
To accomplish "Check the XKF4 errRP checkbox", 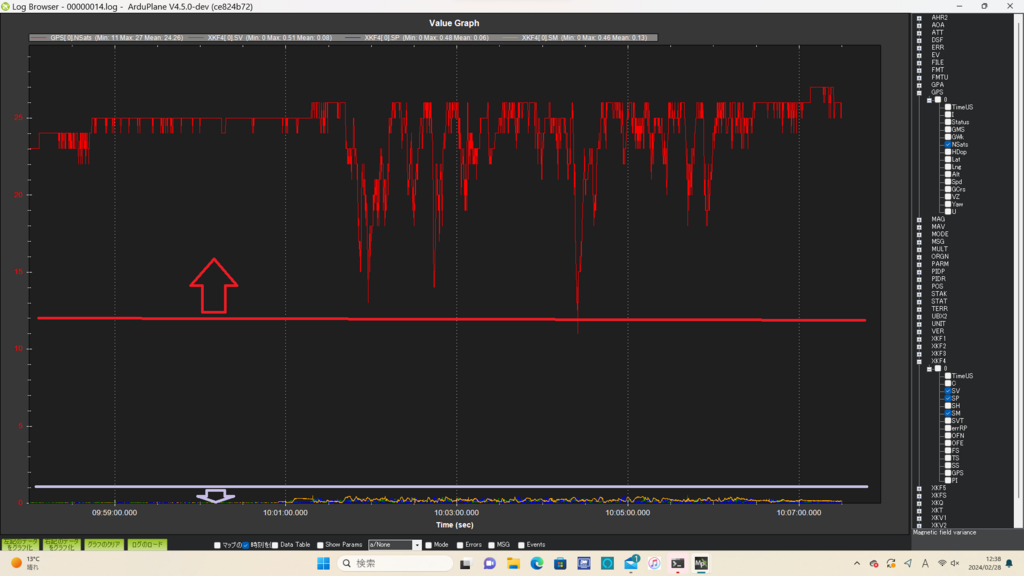I will (x=948, y=428).
